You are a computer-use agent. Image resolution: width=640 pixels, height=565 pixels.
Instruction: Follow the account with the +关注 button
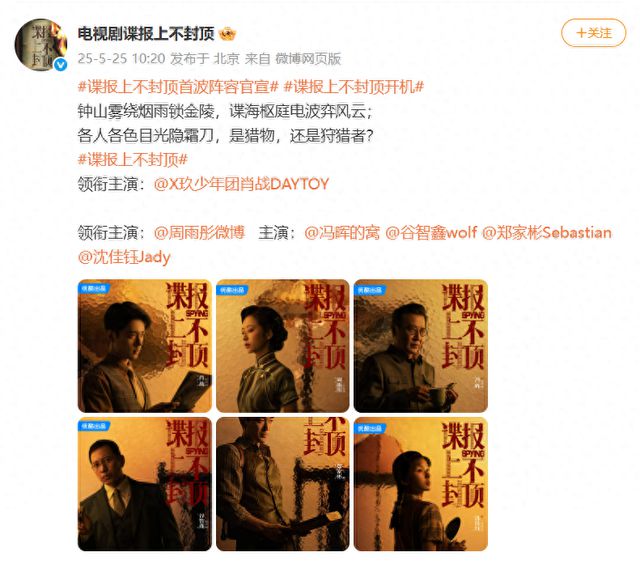pyautogui.click(x=593, y=33)
